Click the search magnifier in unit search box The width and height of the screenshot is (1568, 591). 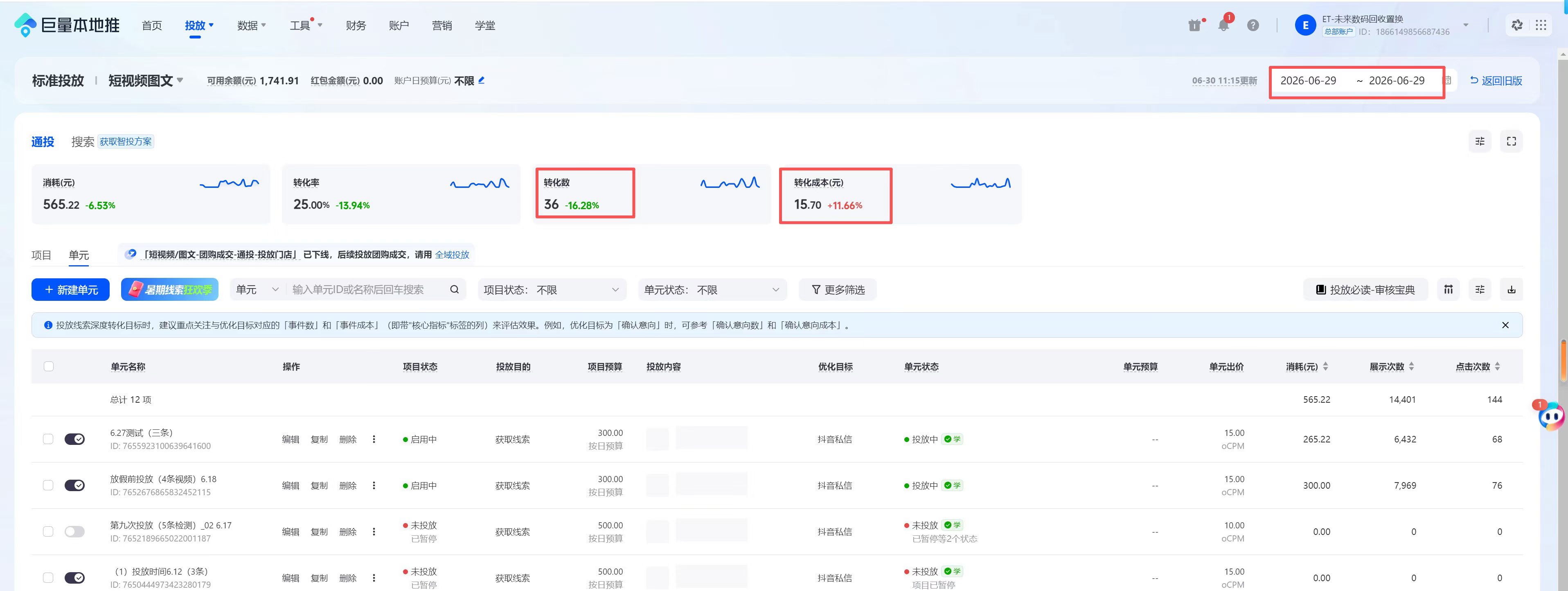tap(454, 290)
